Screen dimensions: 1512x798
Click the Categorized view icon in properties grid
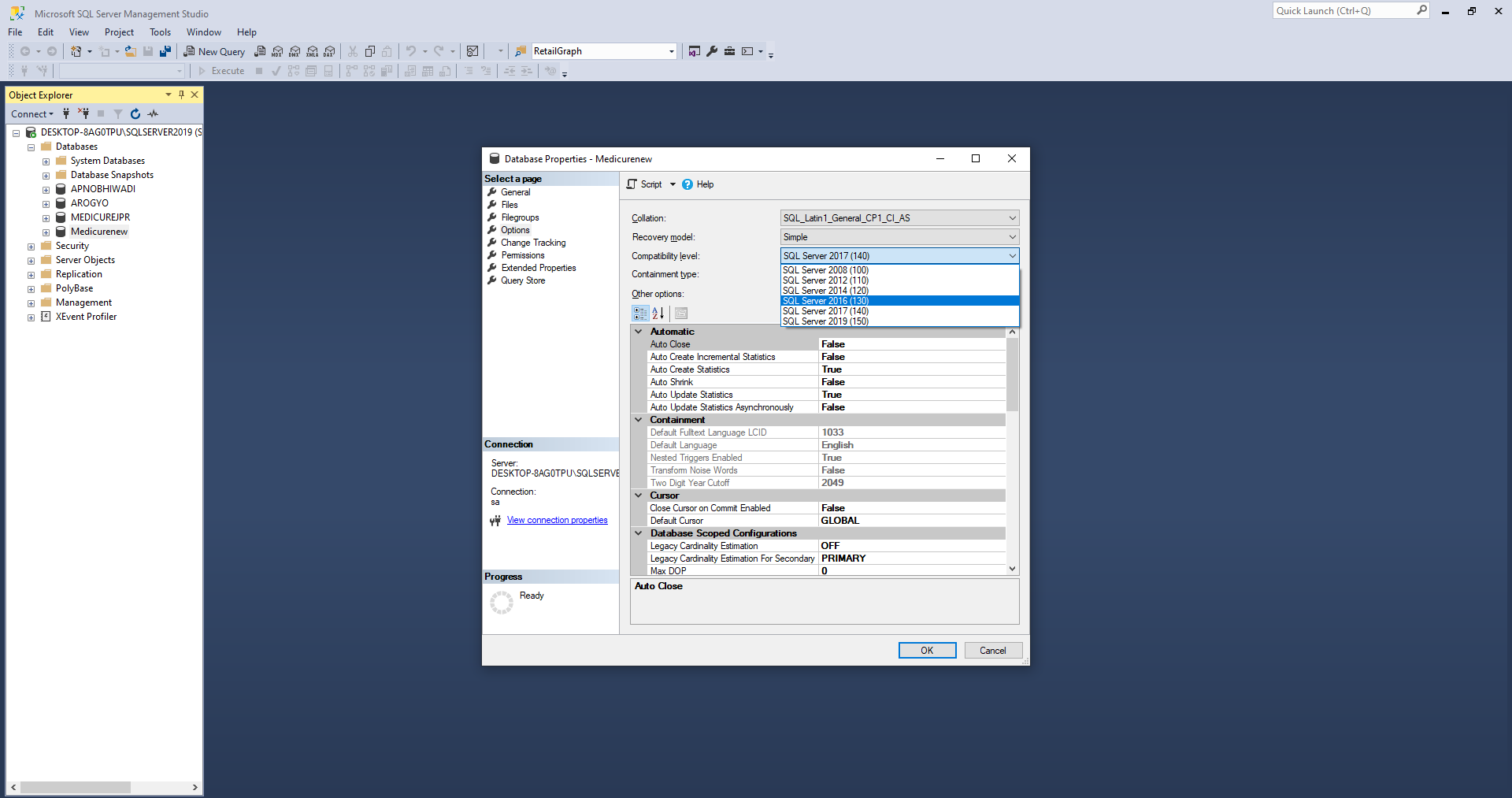pos(640,314)
